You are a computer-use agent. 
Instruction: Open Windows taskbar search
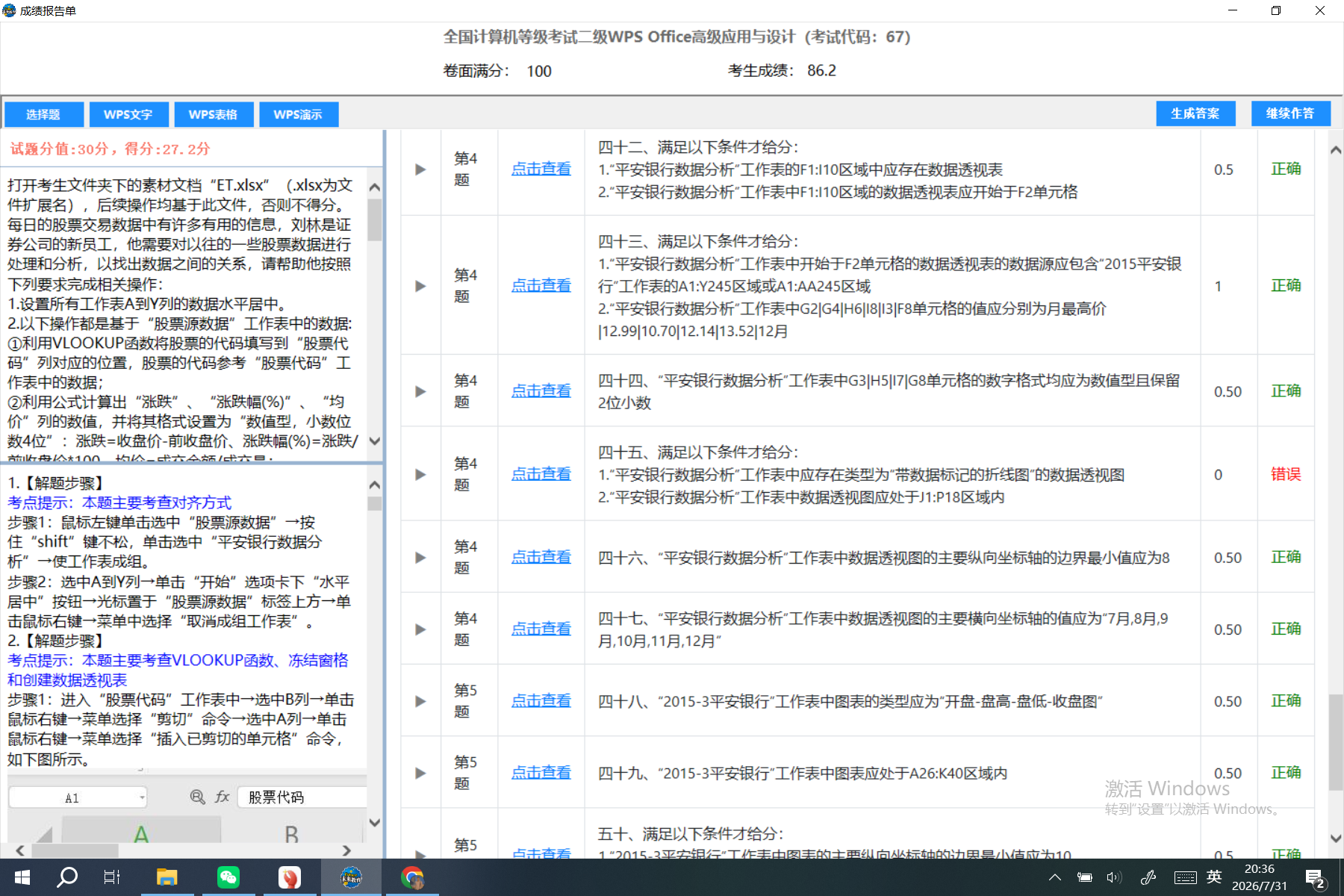(67, 877)
